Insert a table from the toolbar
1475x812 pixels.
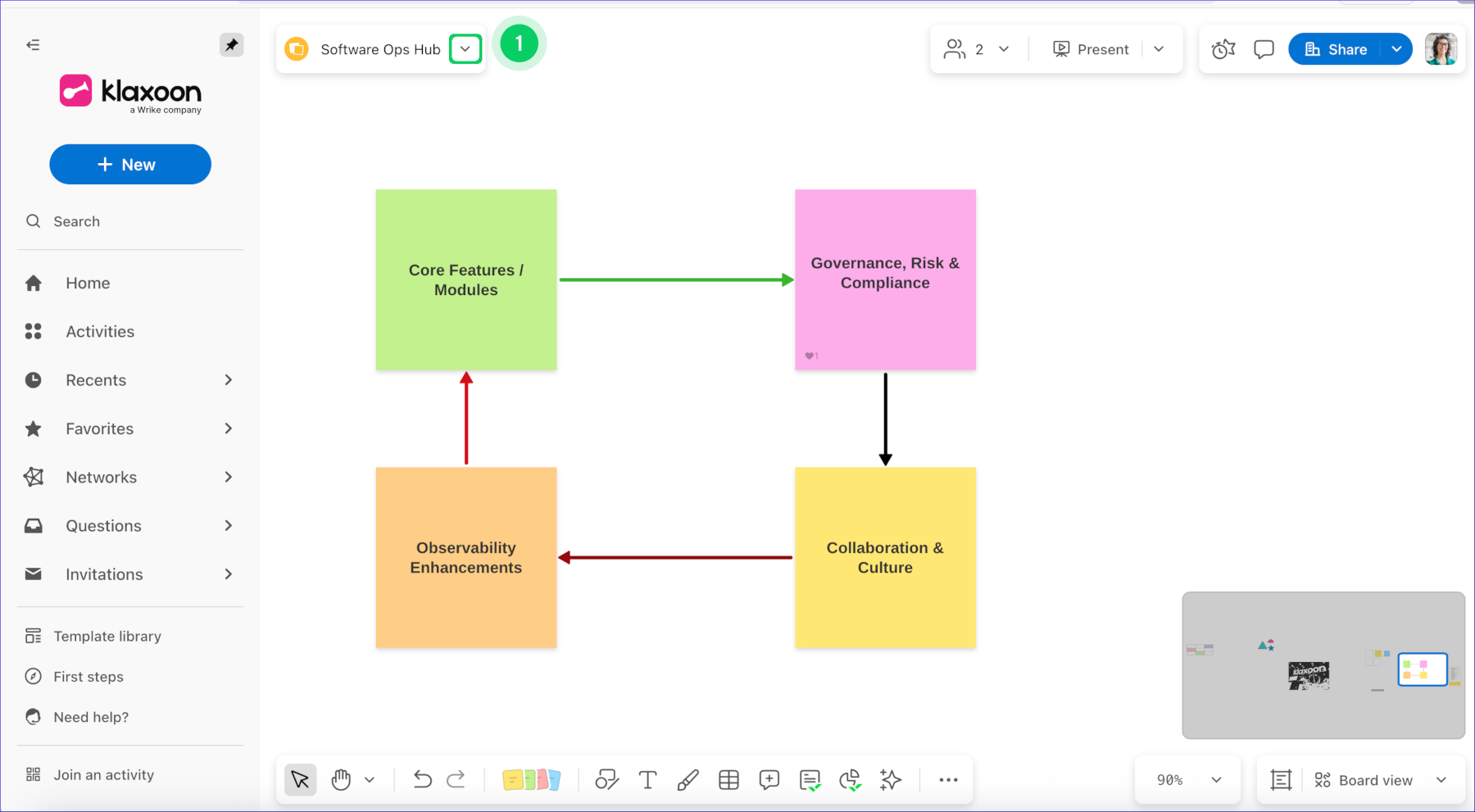(728, 780)
